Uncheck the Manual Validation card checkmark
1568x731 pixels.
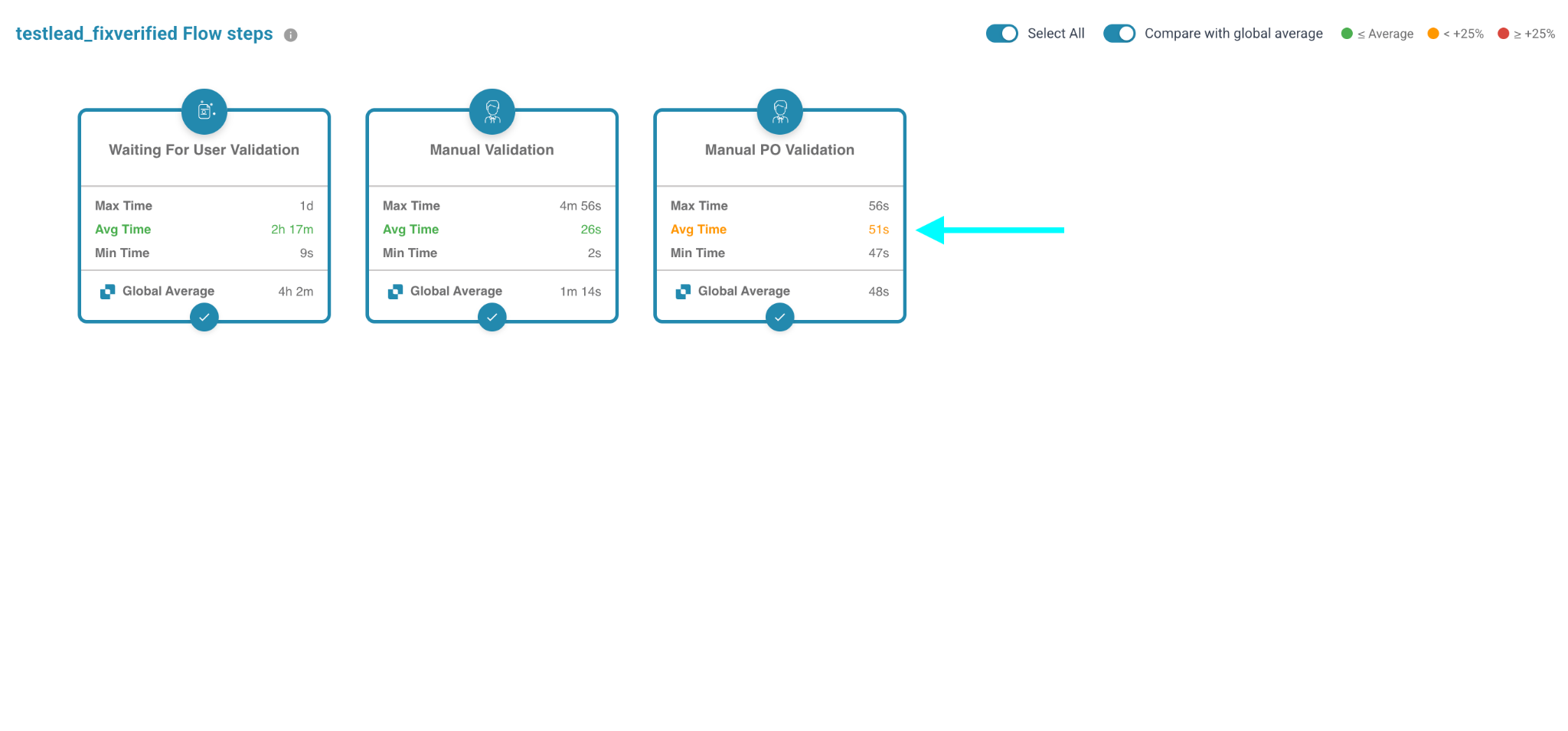492,317
